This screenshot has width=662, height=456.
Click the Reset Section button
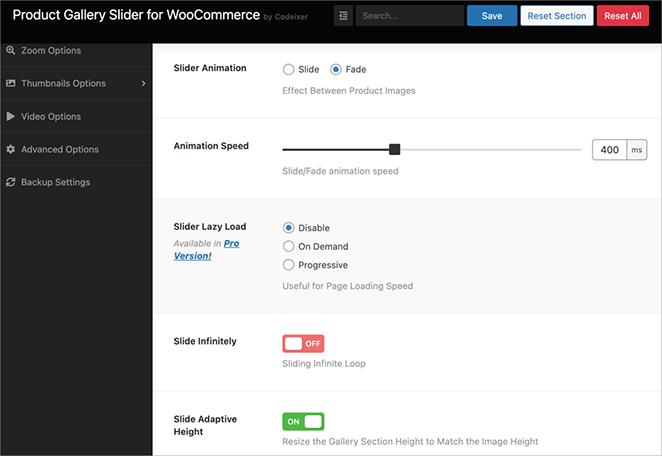(x=556, y=16)
